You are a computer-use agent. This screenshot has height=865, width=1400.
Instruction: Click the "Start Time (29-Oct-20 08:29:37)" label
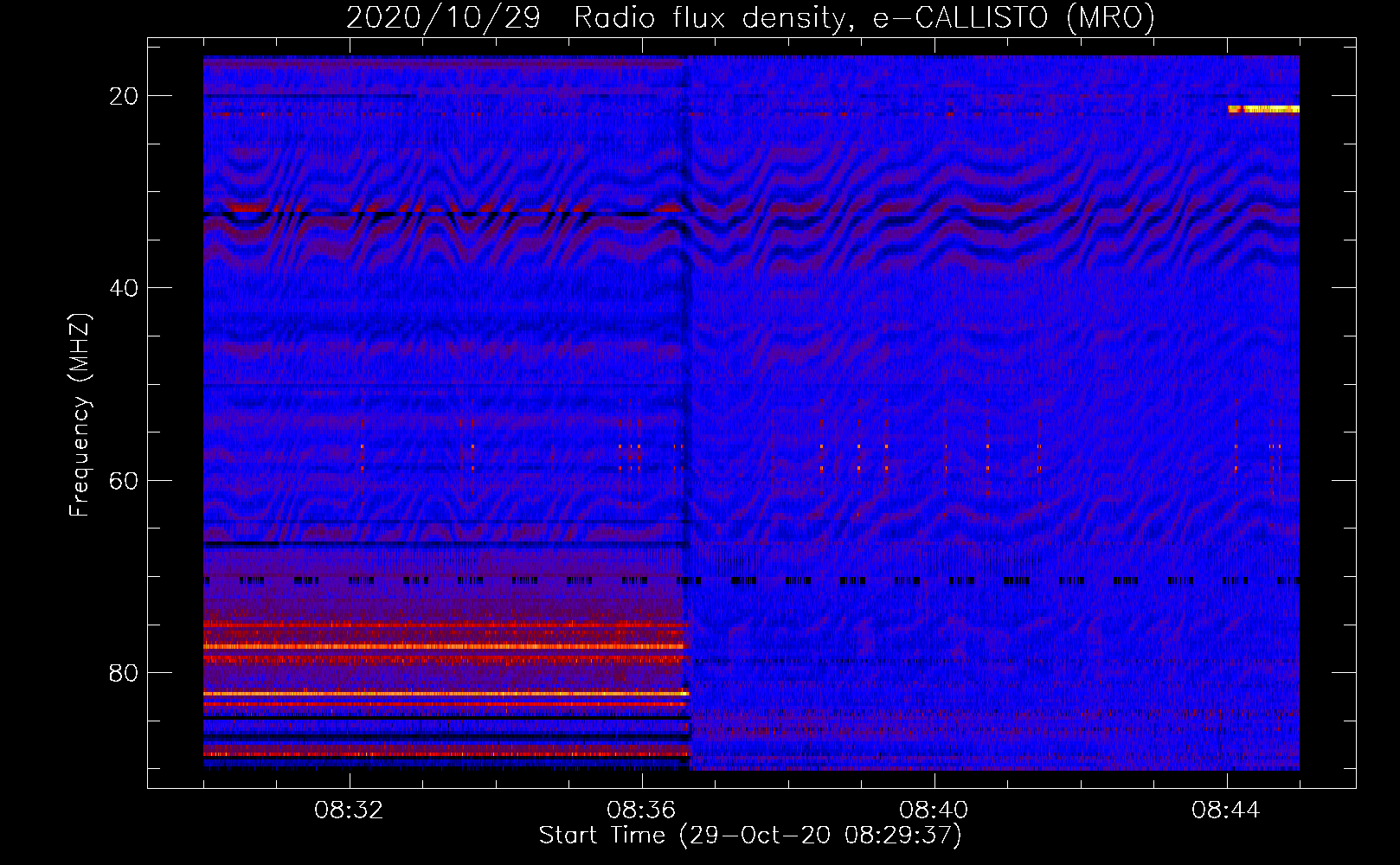click(750, 836)
